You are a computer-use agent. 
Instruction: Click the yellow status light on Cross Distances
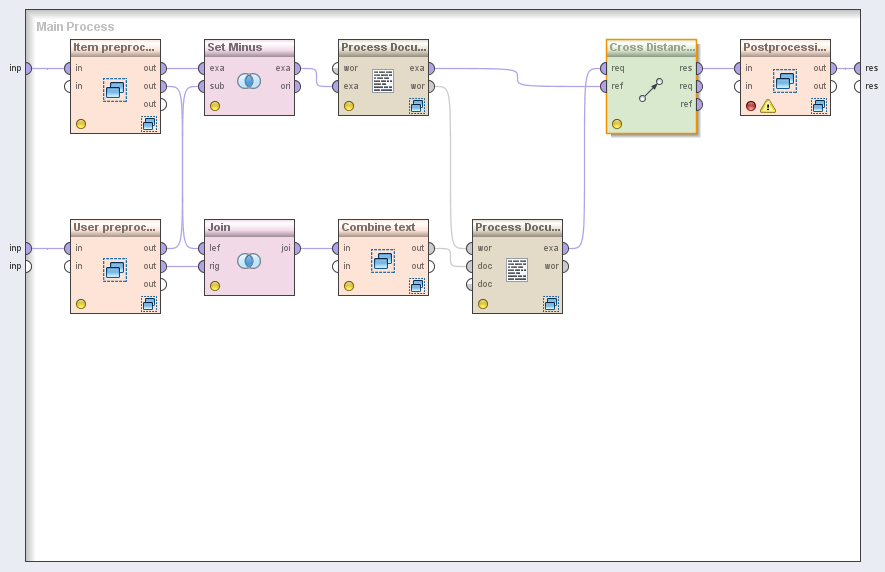(x=617, y=124)
